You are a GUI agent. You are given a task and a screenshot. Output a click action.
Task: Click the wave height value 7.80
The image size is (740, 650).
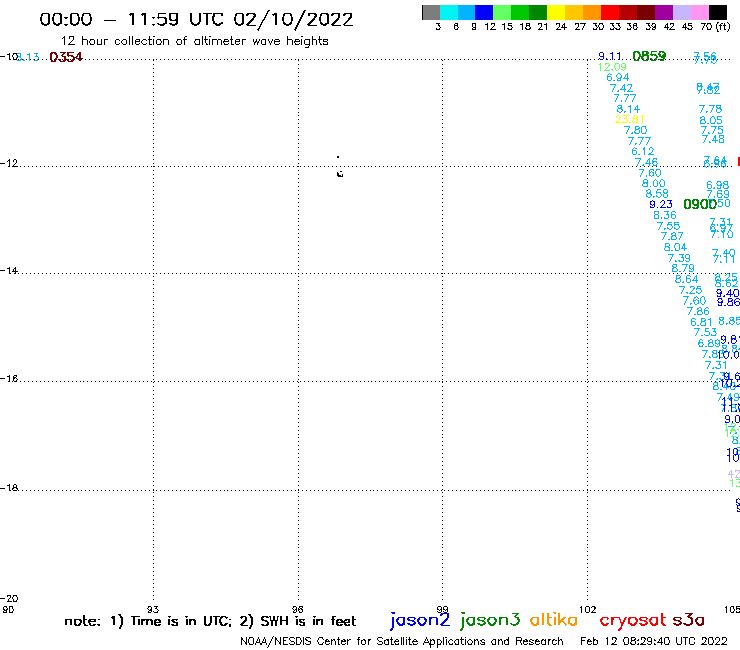tap(636, 130)
